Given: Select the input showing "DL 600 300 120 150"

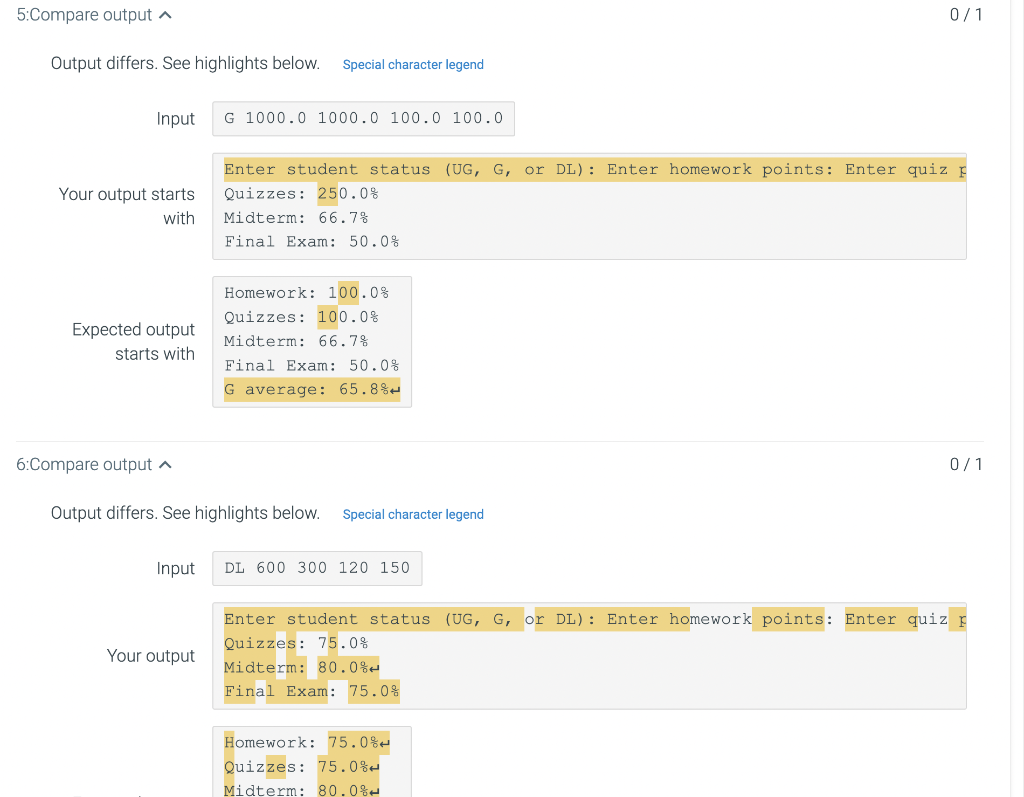Looking at the screenshot, I should tap(317, 568).
